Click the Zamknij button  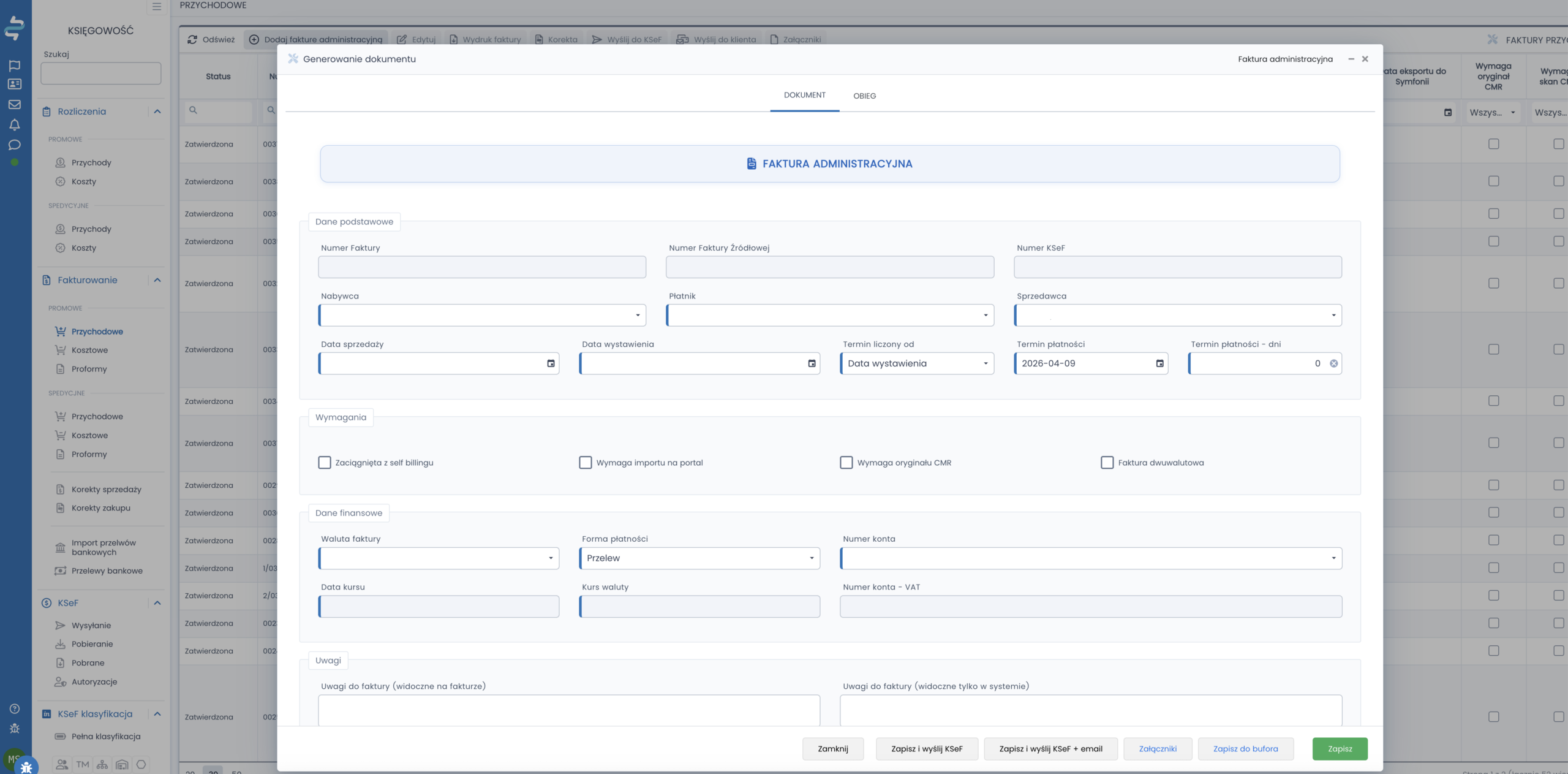click(832, 749)
